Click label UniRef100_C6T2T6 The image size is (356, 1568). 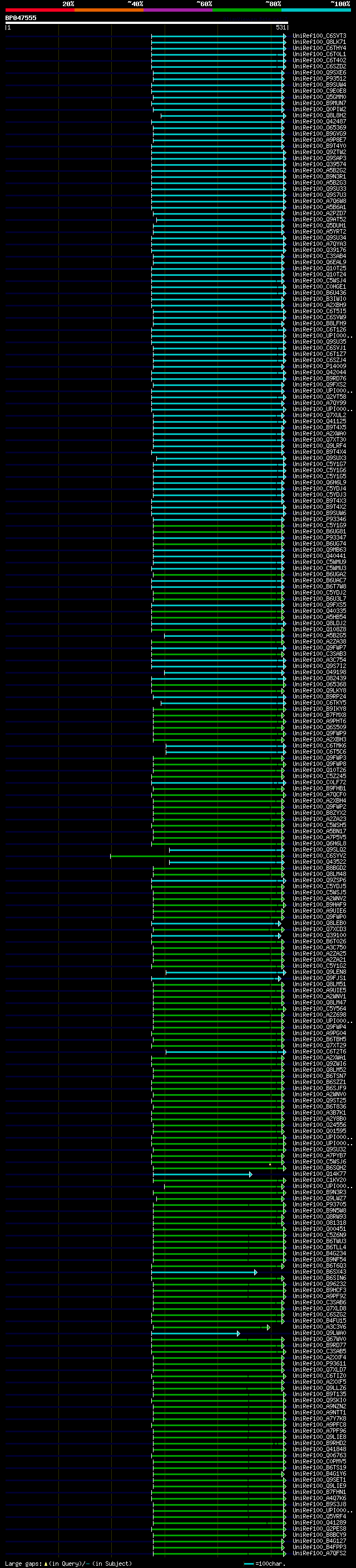coord(319,1052)
